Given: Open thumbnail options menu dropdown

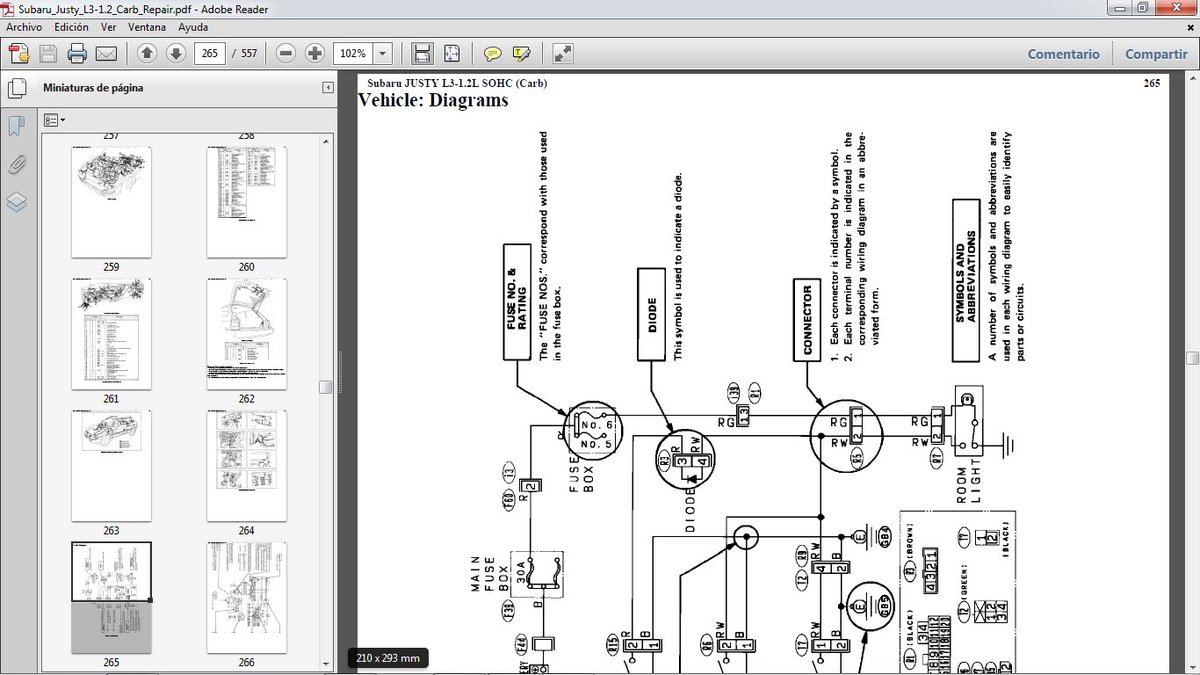Looking at the screenshot, I should (55, 120).
